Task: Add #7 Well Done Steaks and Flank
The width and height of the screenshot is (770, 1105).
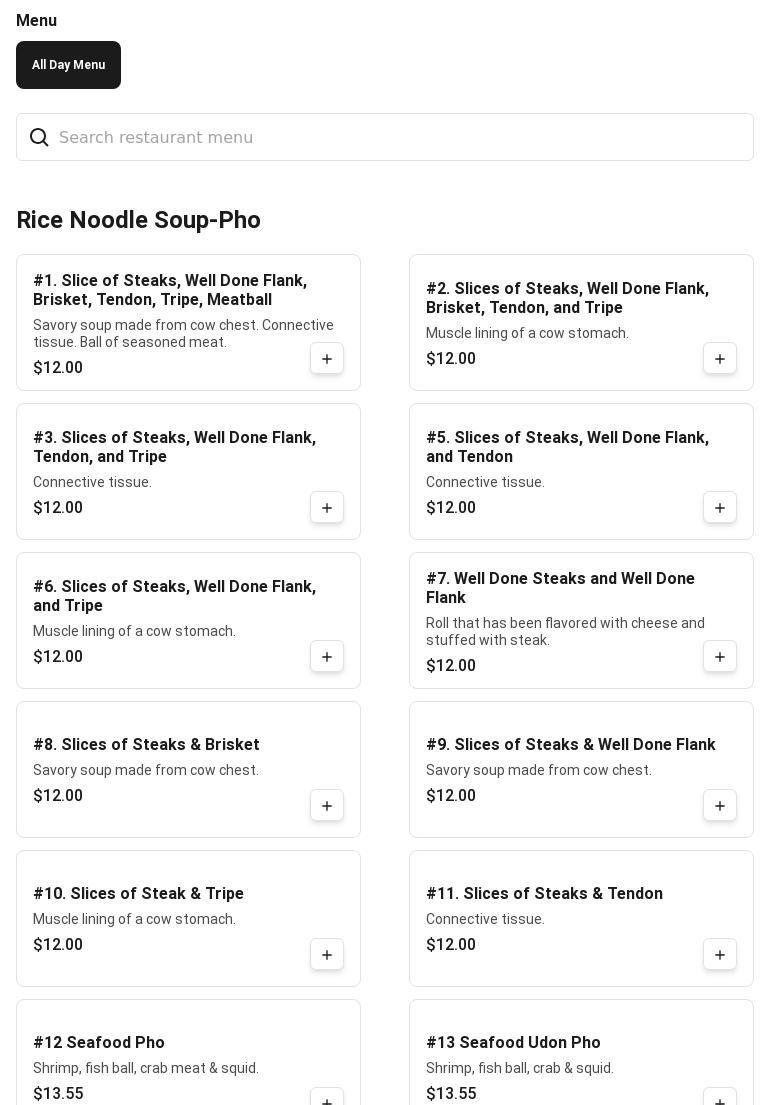Action: 720,657
